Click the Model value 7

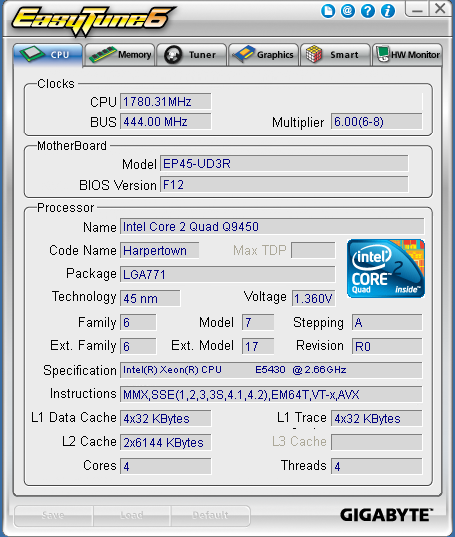tap(258, 322)
